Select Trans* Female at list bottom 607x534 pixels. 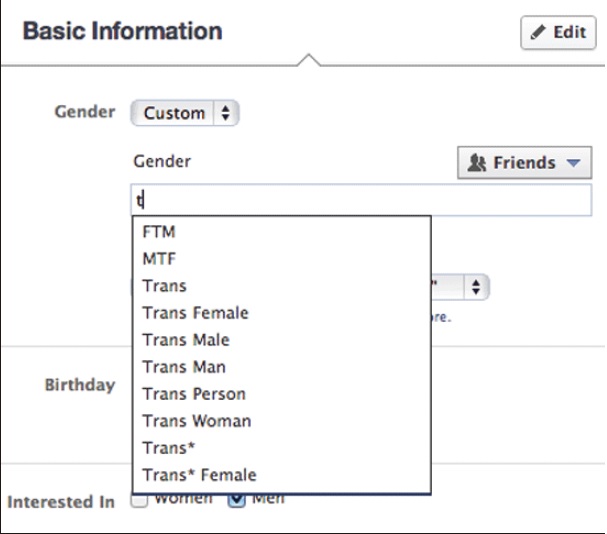[x=199, y=475]
